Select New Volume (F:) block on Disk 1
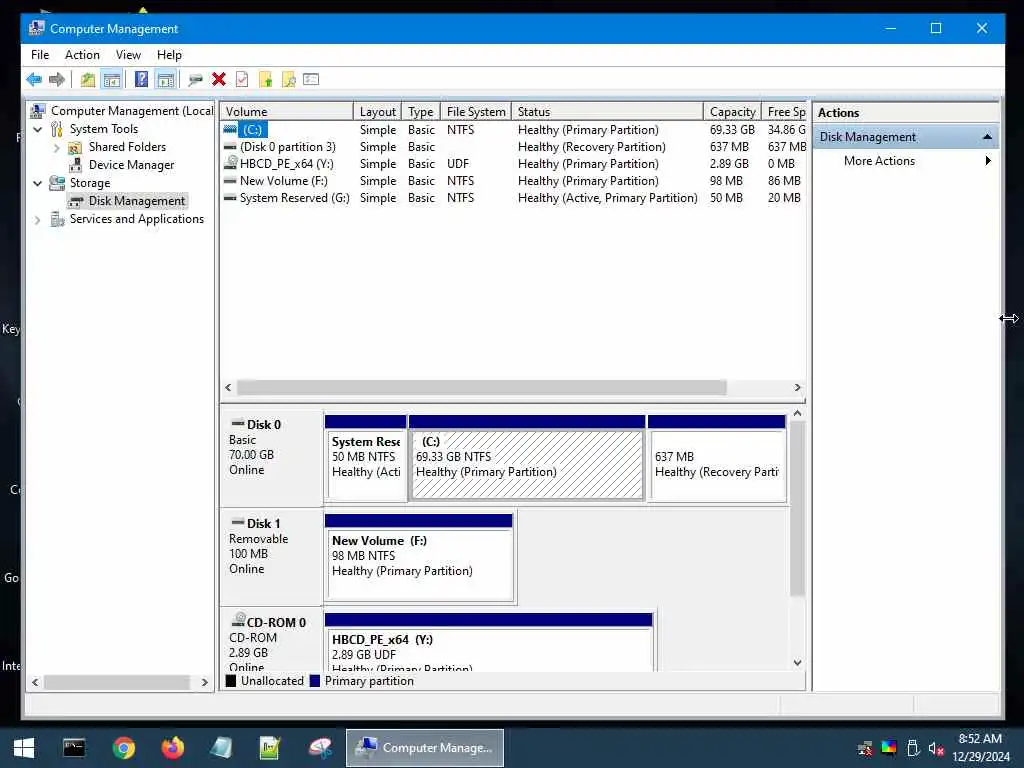Screen dimensions: 1024x768 [x=419, y=558]
